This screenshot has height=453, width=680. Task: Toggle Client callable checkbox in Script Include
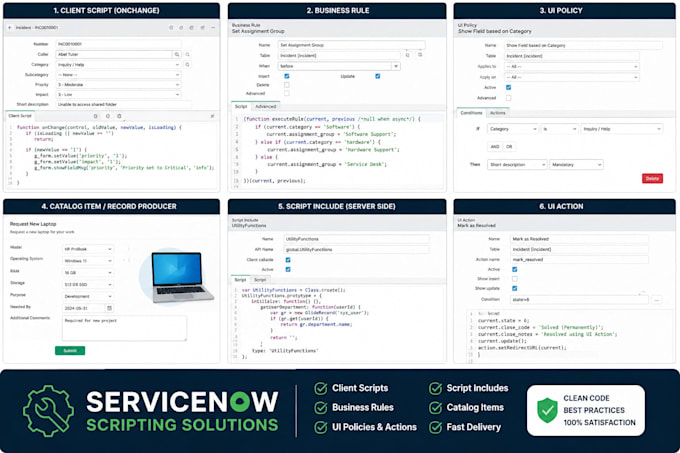point(288,260)
